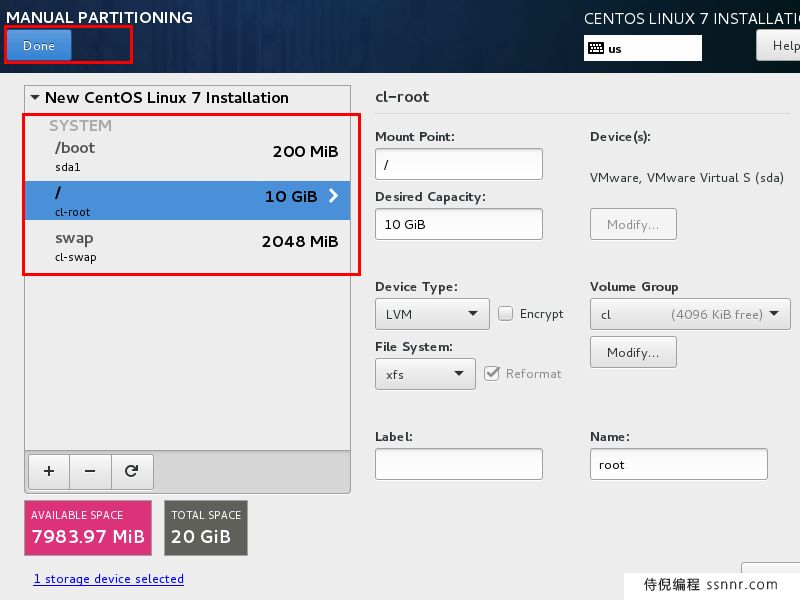Click the Name field containing root
Screen dimensions: 800x600
tap(679, 464)
